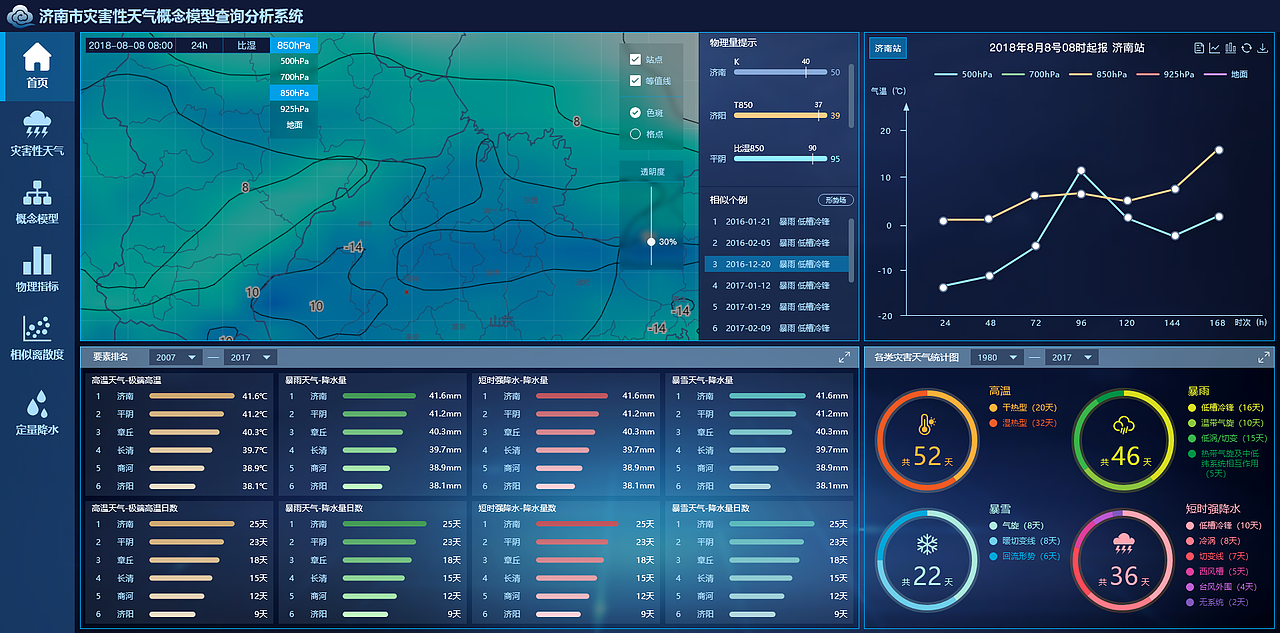This screenshot has height=633, width=1280.
Task: Open the 2018-08-08 08:00 date selector
Action: coord(130,45)
